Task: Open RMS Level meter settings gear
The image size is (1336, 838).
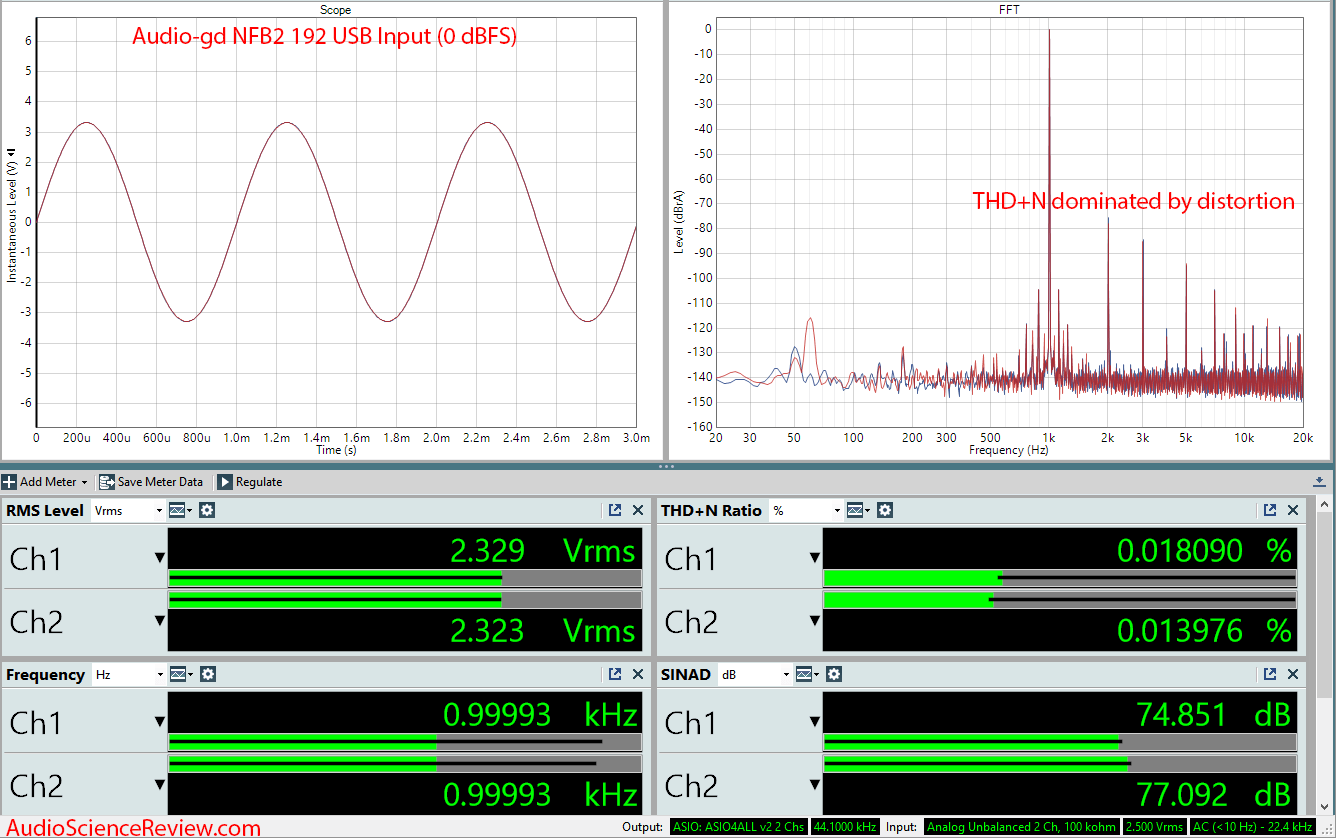Action: (x=207, y=510)
